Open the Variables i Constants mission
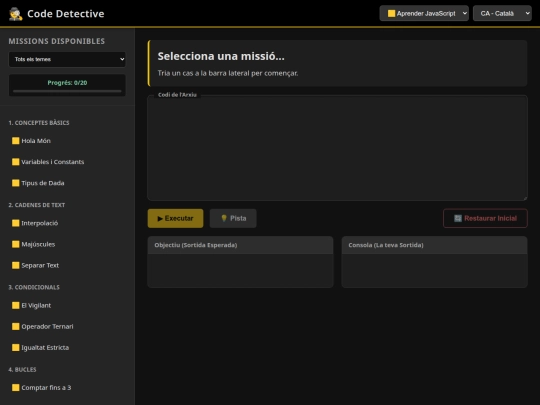 pos(67,162)
